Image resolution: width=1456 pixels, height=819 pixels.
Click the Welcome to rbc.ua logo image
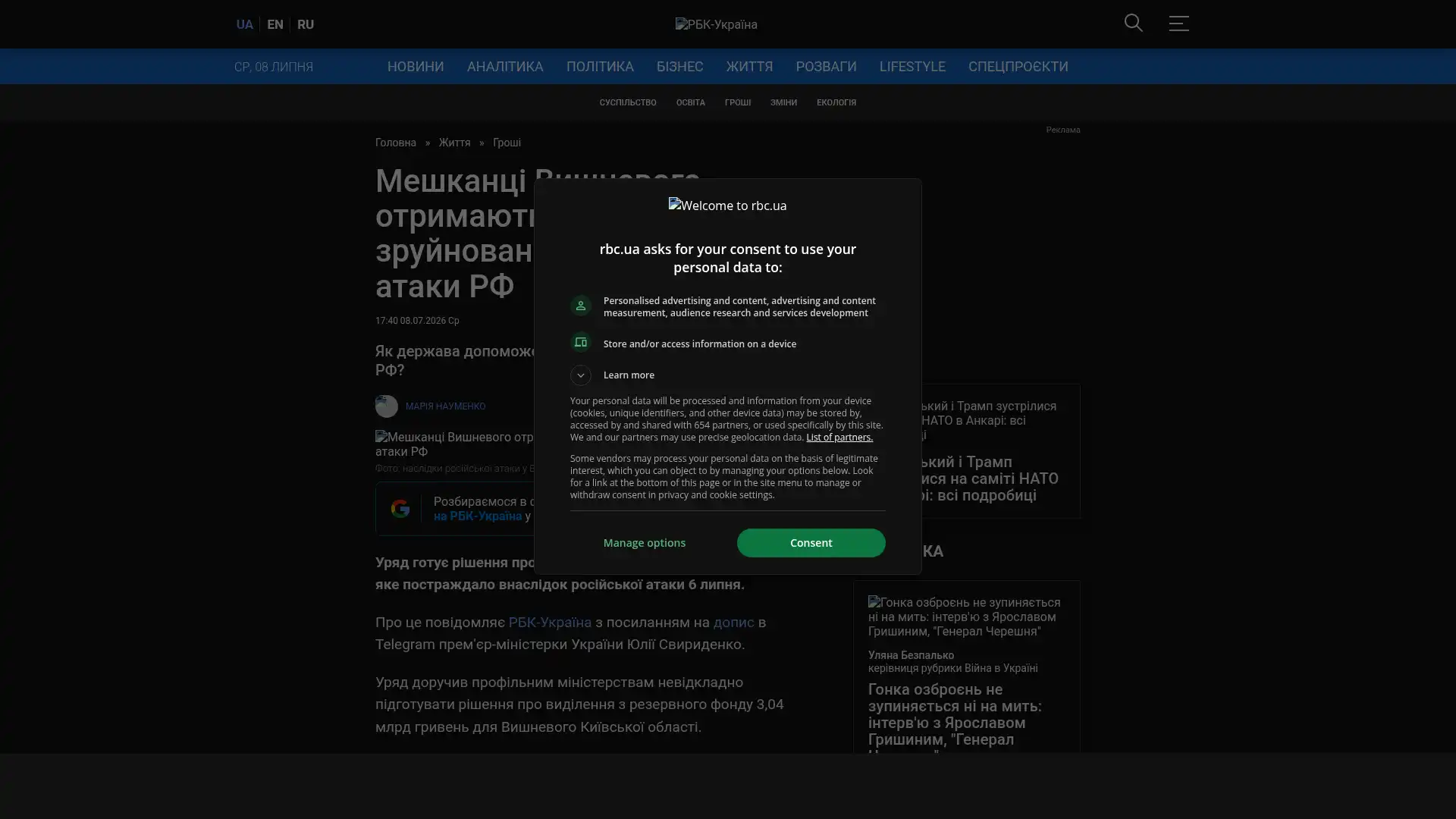point(727,206)
